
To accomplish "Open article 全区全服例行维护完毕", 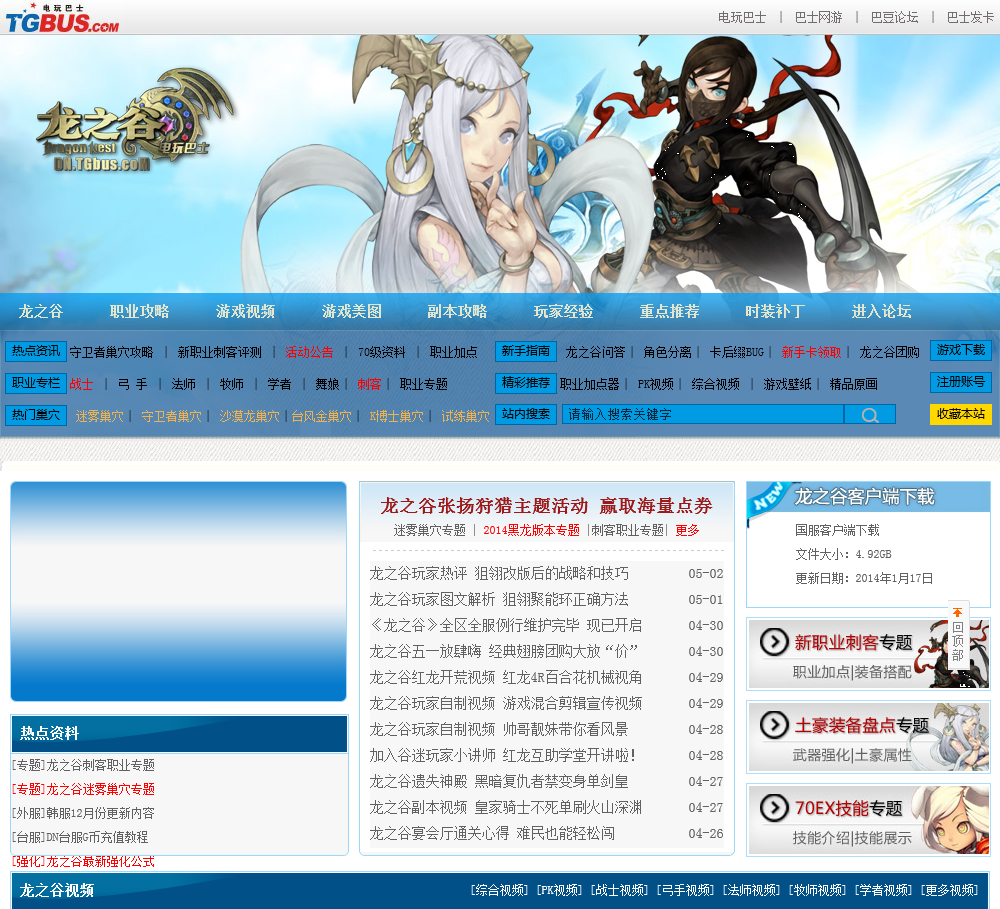I will pos(506,625).
